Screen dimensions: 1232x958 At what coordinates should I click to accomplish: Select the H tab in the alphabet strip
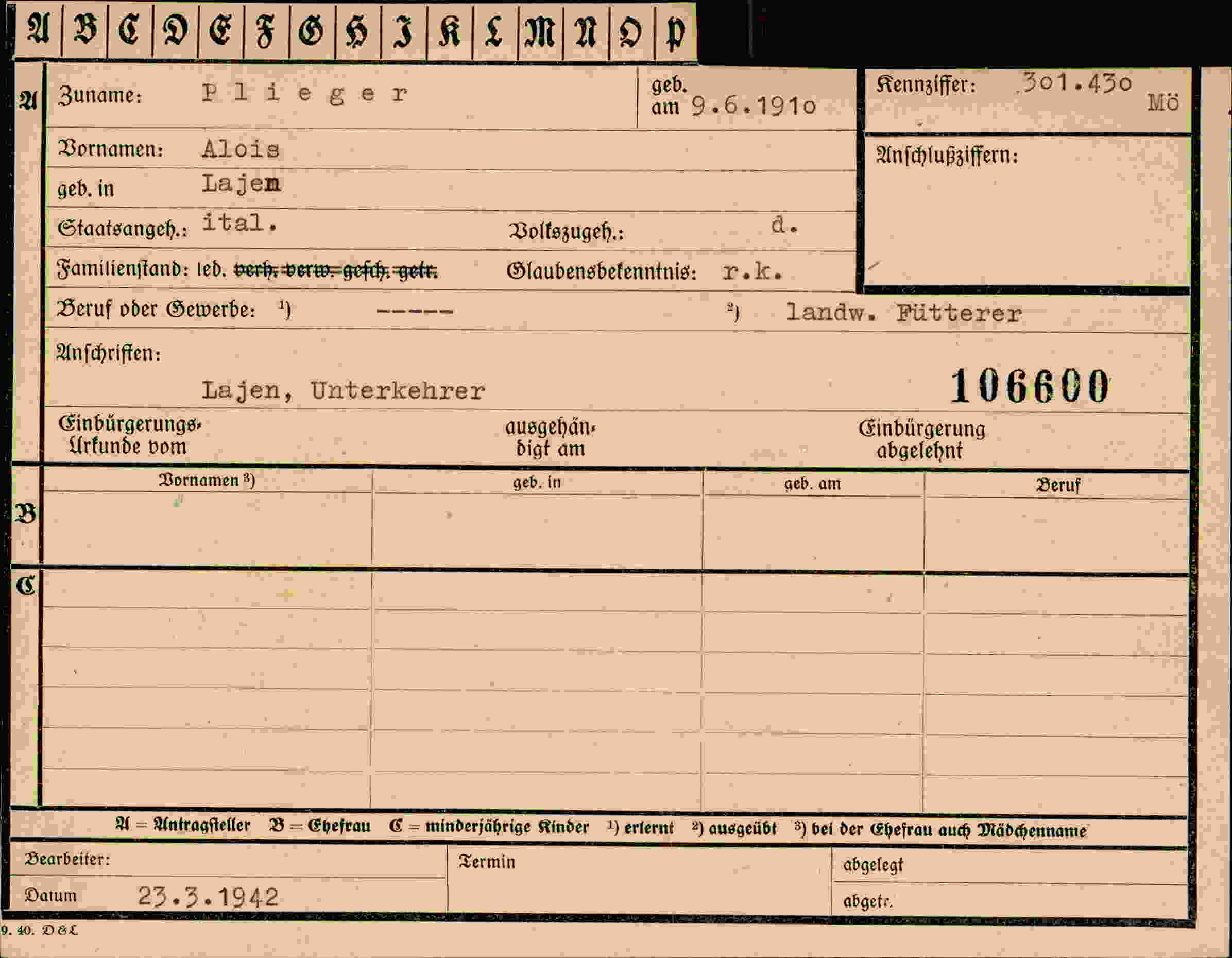(358, 30)
